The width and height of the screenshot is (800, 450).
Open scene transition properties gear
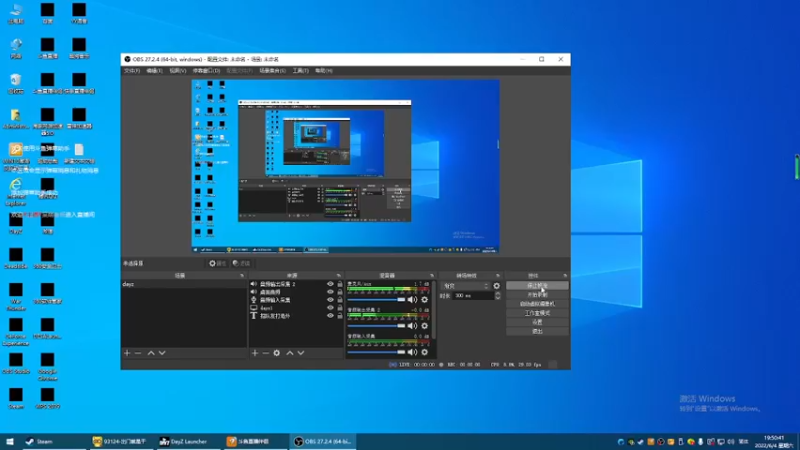click(496, 286)
